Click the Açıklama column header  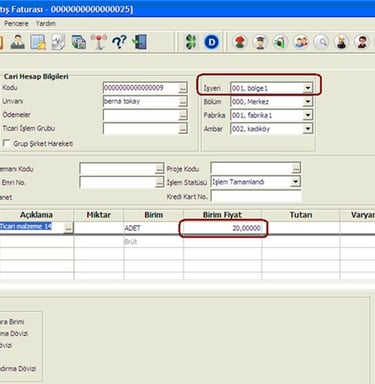pos(36,215)
